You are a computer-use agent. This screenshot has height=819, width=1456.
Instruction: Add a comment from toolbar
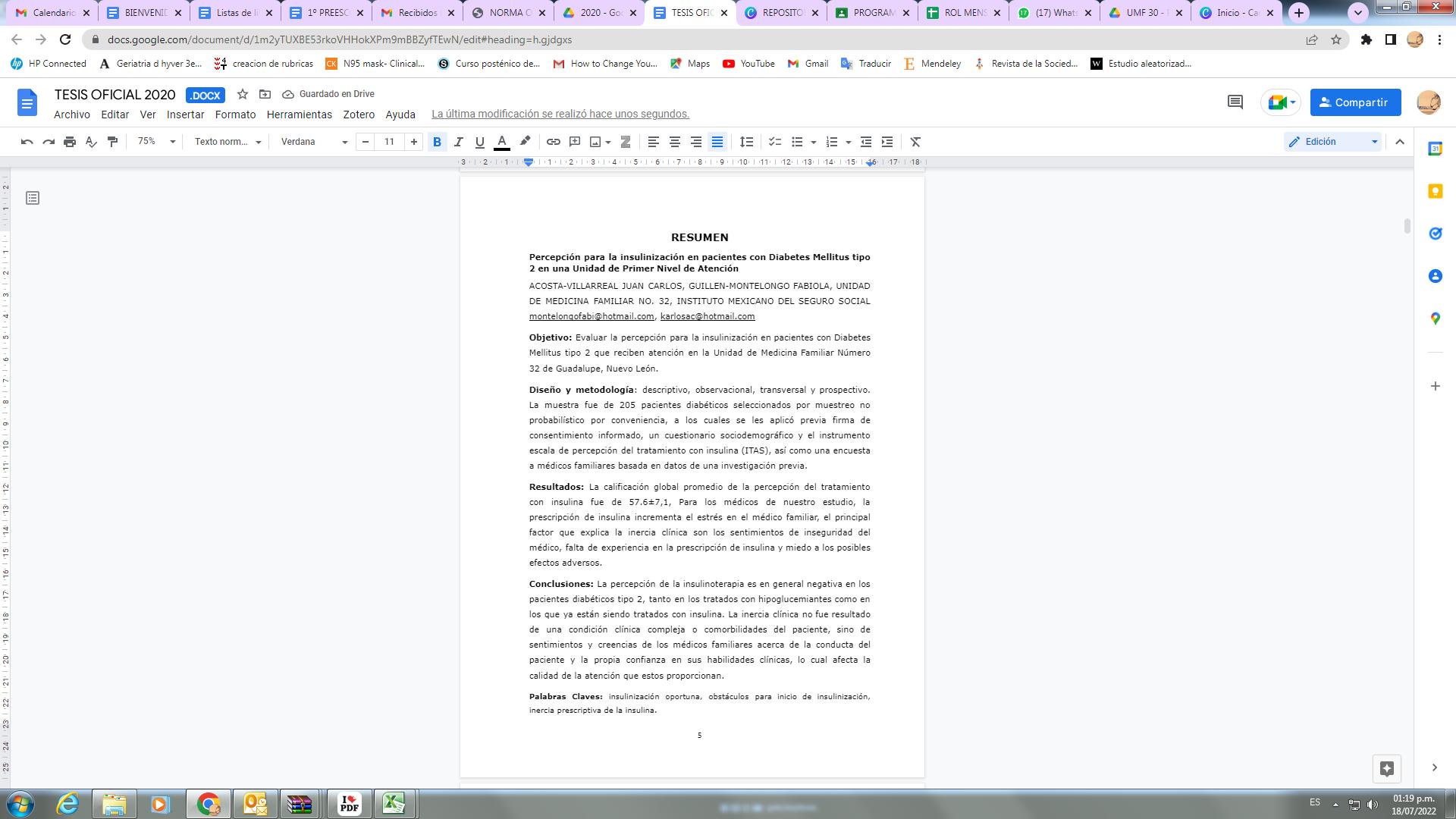coord(575,142)
